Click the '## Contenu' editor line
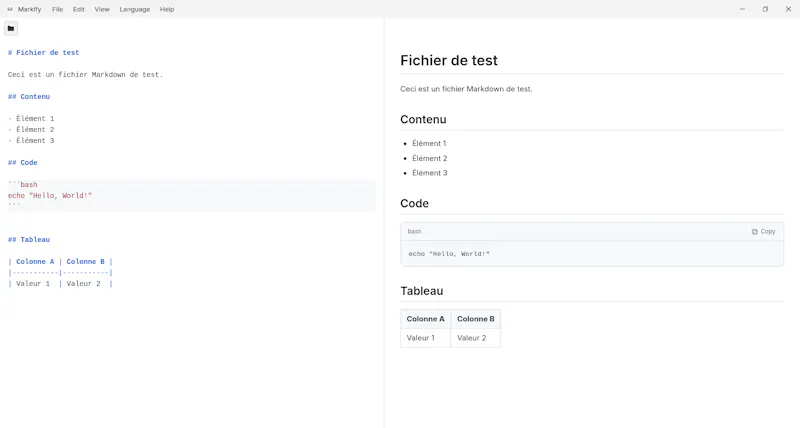 pos(29,96)
